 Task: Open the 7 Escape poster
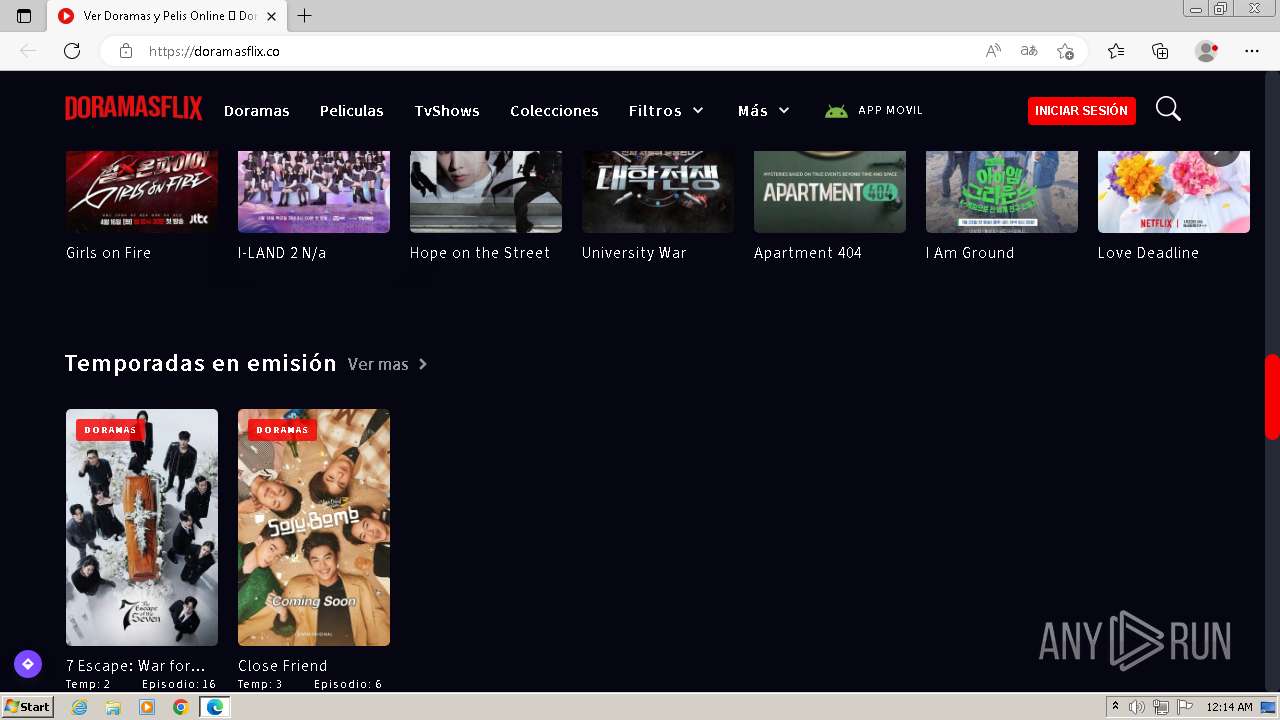pyautogui.click(x=142, y=527)
